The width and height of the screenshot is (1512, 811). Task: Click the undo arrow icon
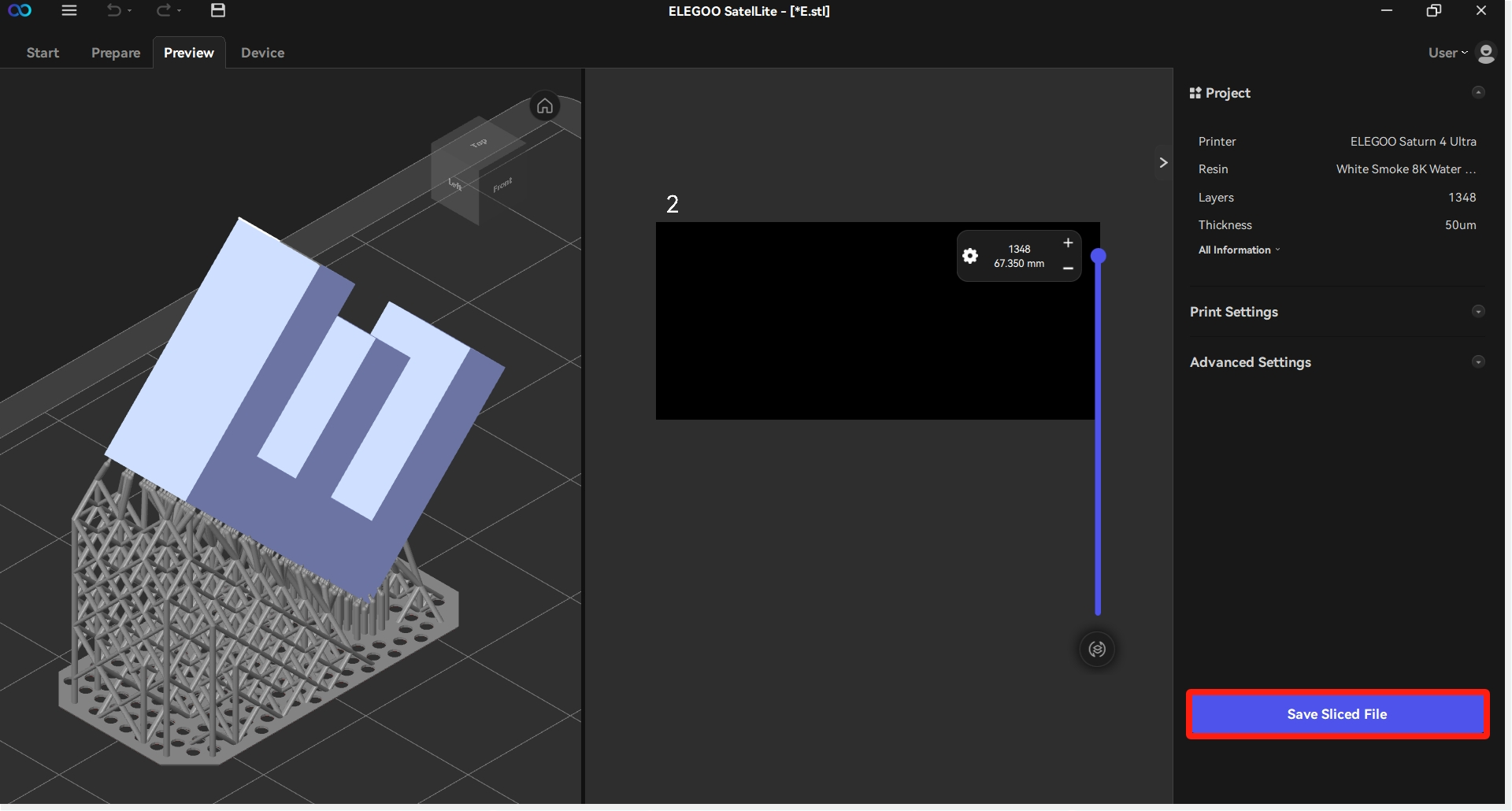pyautogui.click(x=114, y=11)
